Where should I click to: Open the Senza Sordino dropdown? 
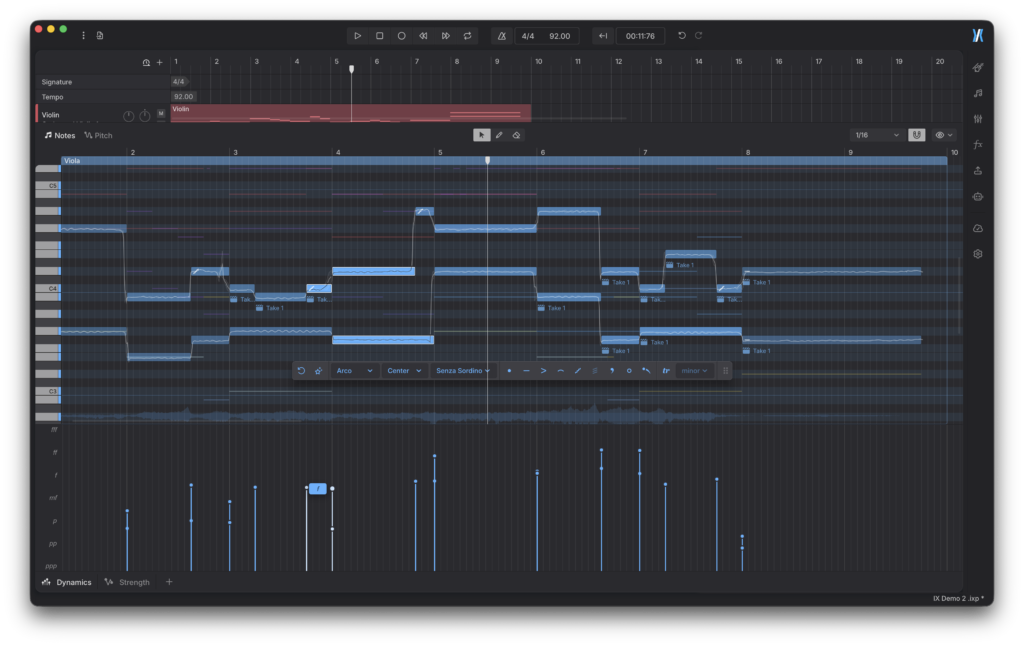(x=463, y=370)
